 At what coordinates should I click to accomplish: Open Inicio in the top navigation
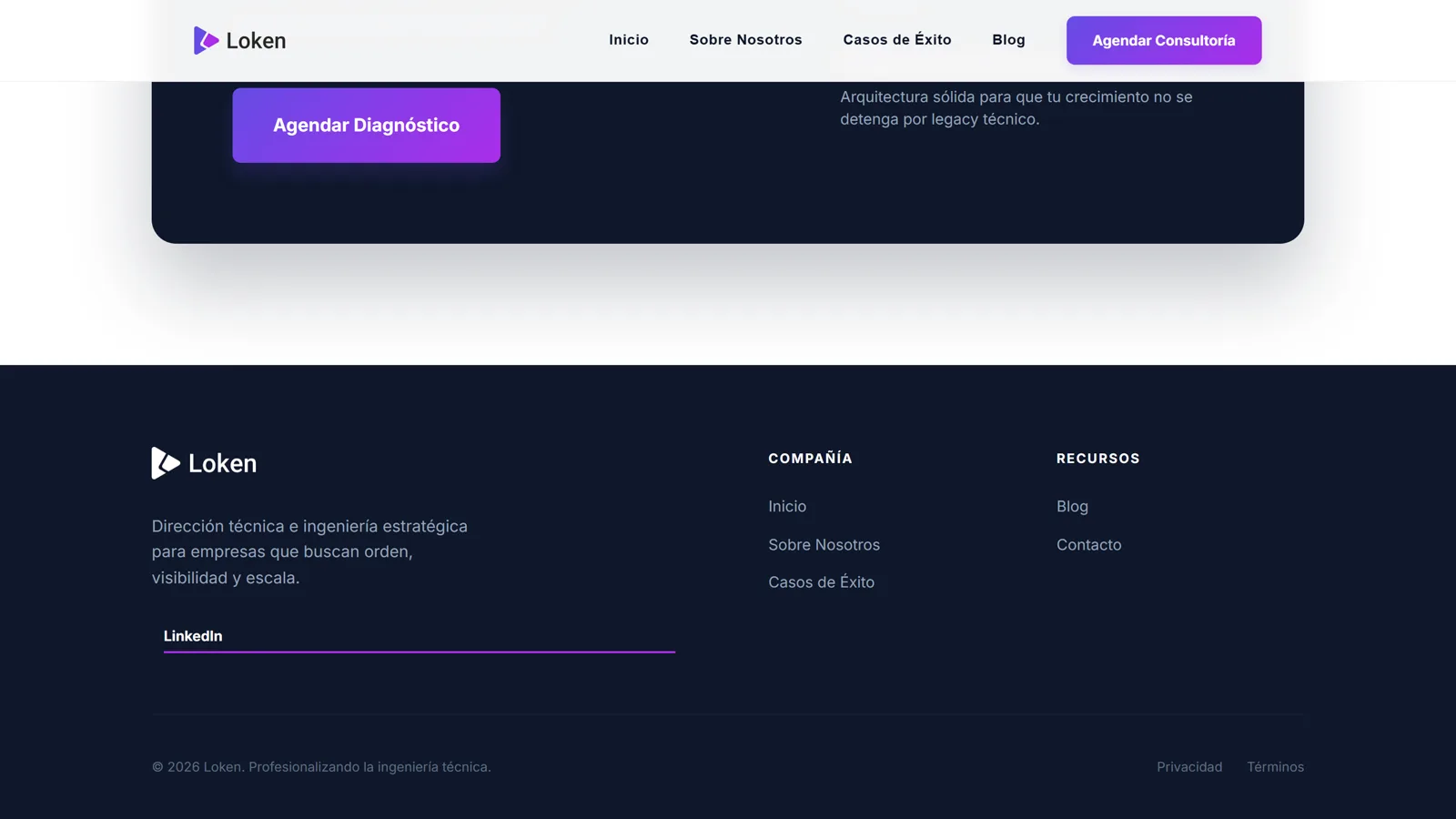[629, 40]
